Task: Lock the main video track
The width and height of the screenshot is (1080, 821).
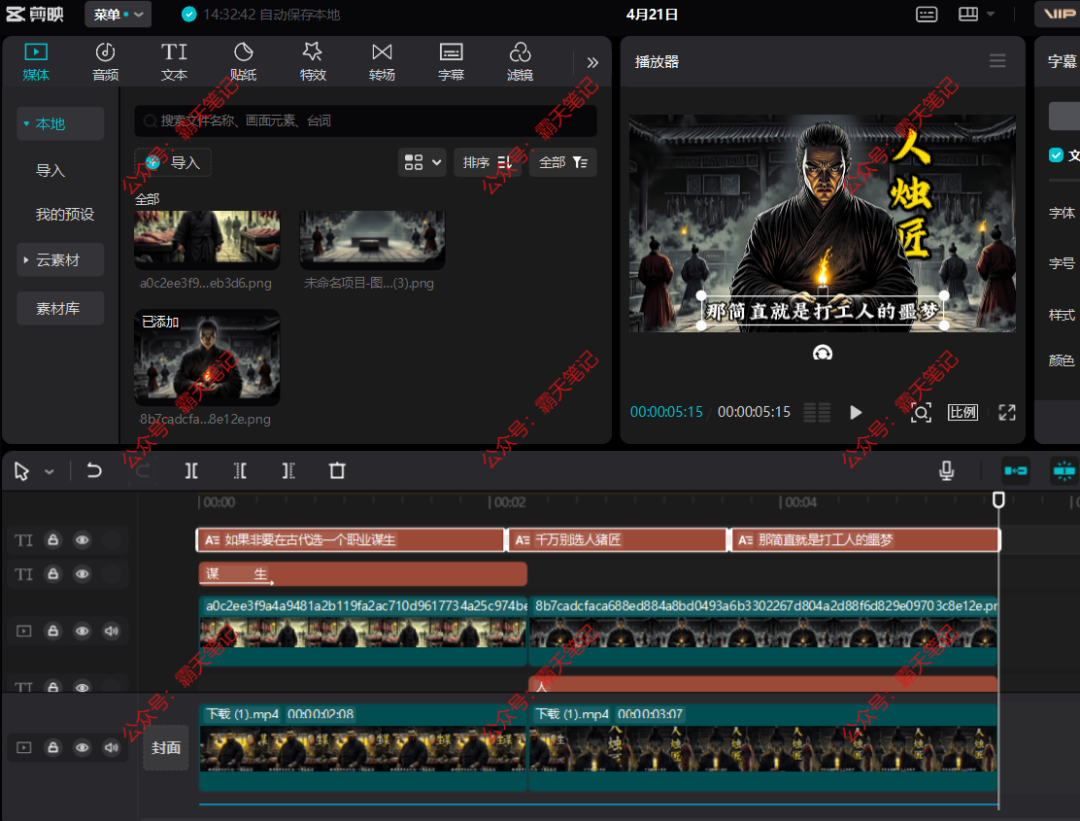Action: click(x=53, y=747)
